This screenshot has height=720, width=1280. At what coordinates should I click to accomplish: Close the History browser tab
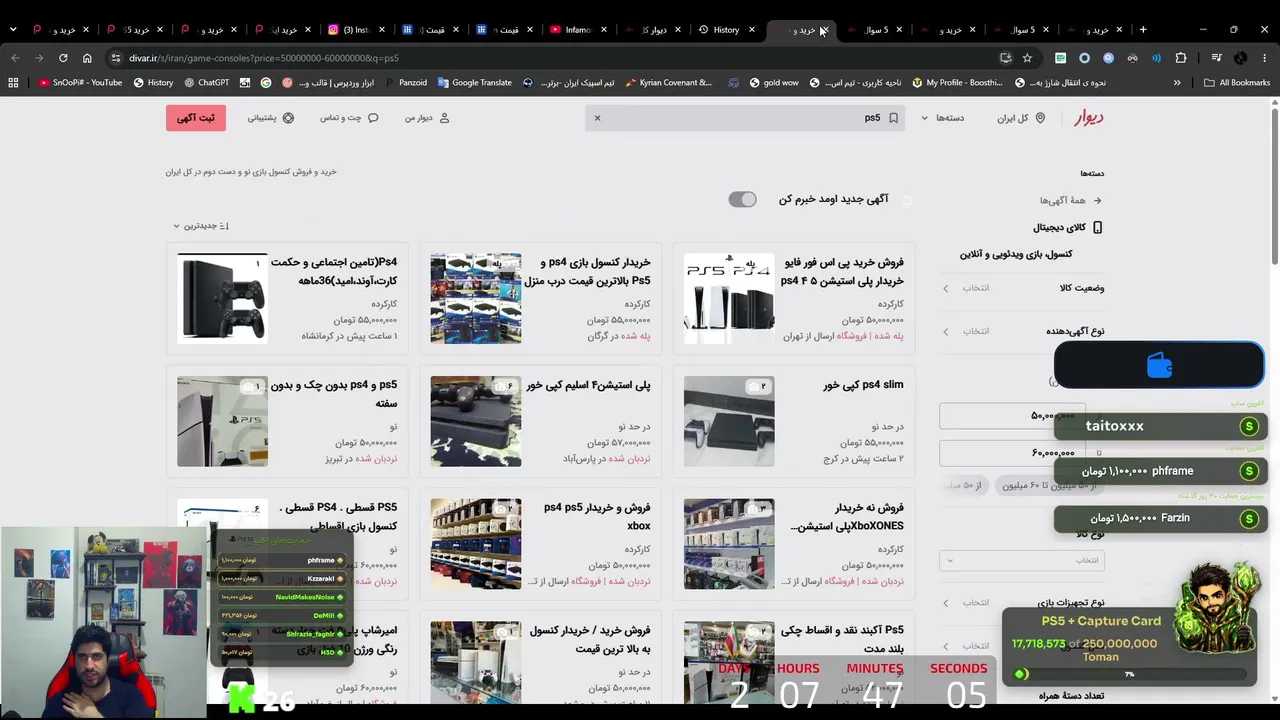coord(751,30)
